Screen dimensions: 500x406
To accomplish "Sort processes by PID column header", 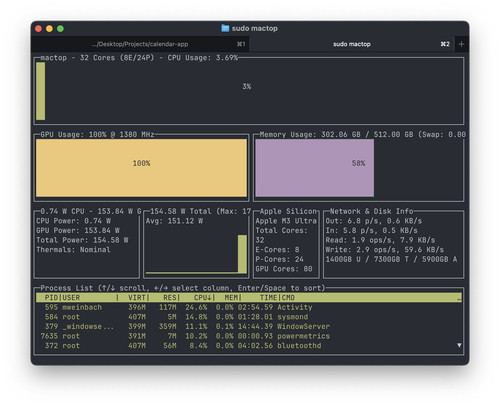I will point(51,298).
